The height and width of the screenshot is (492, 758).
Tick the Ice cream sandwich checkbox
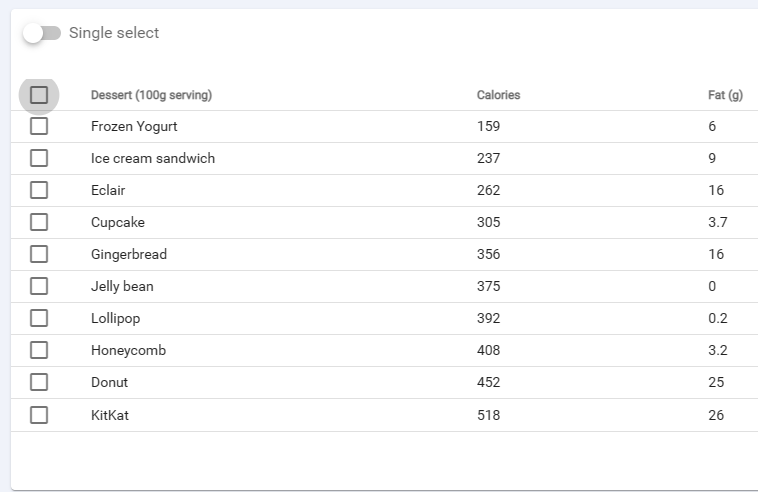point(39,158)
